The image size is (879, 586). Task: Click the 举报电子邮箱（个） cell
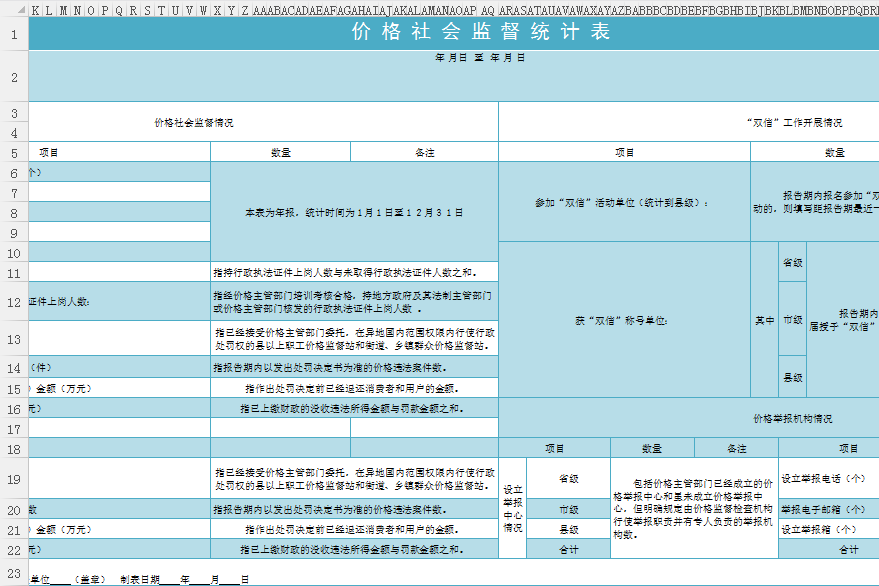tap(828, 508)
